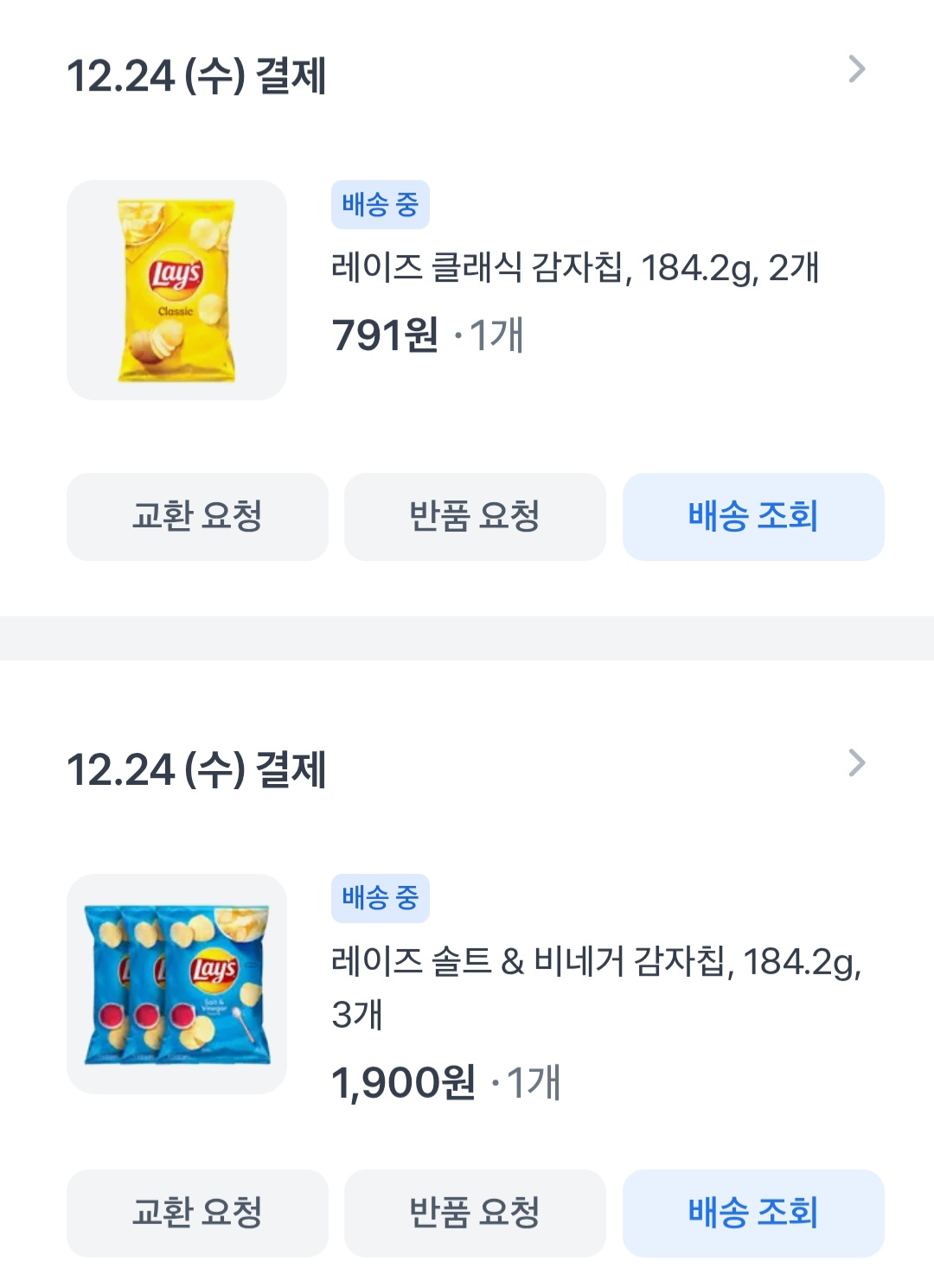
Task: Tap the 12.24 (수) 결제 header above Salt & Vinegar
Action: click(196, 770)
